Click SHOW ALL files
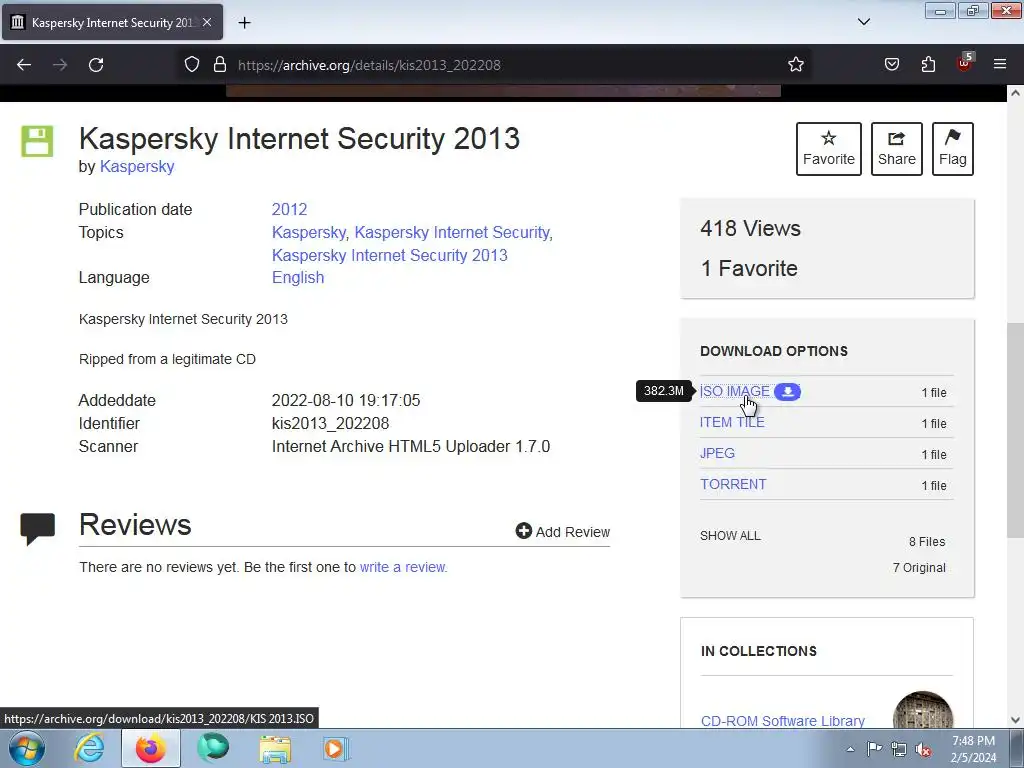Screen dimensions: 1024x768 (x=730, y=536)
